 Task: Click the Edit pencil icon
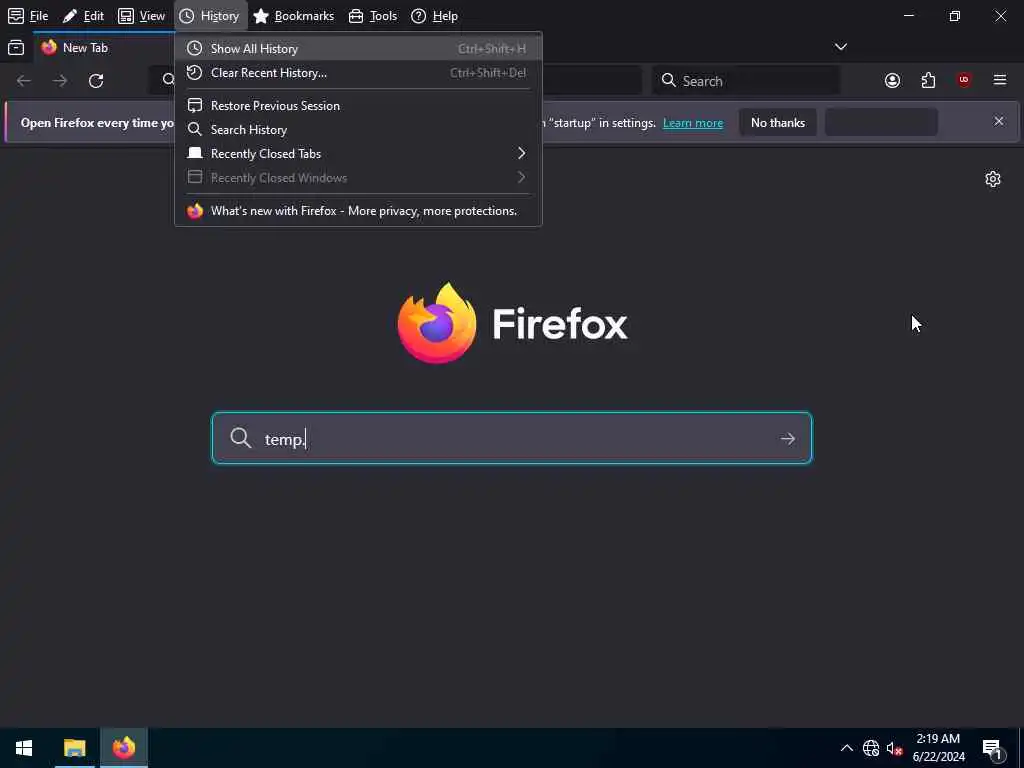click(70, 16)
